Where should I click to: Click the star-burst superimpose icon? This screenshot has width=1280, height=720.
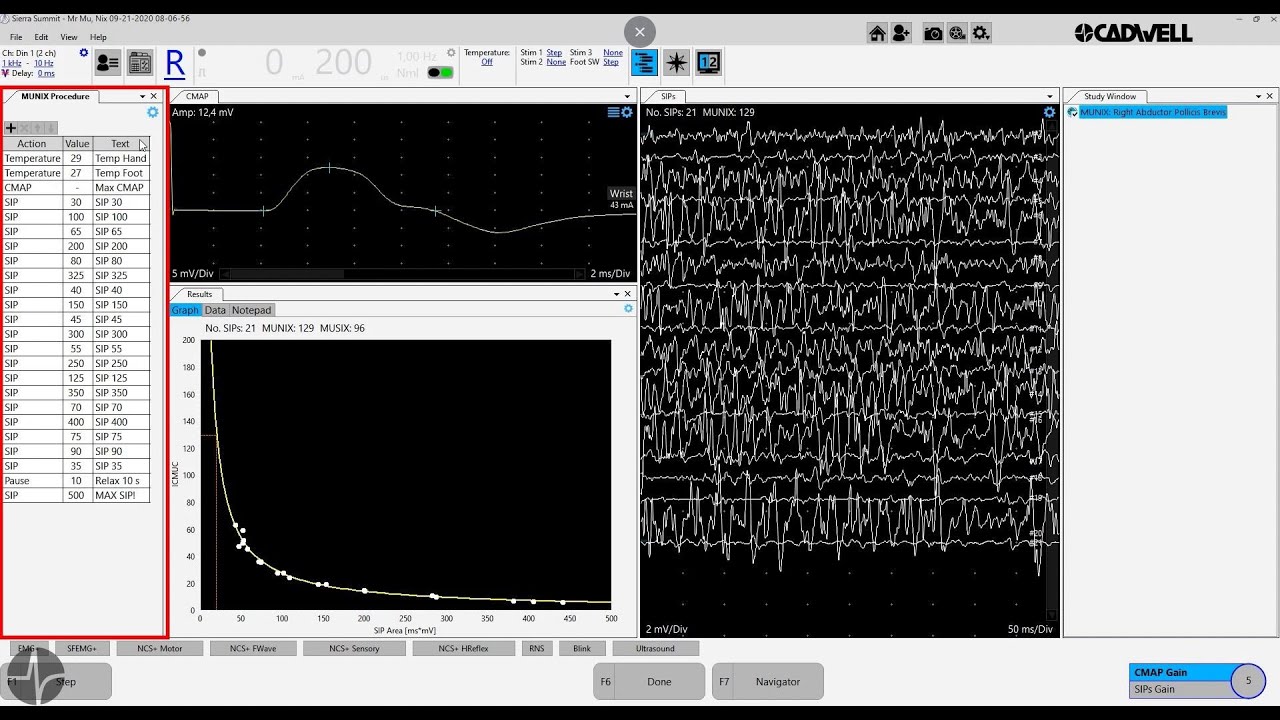pyautogui.click(x=677, y=63)
